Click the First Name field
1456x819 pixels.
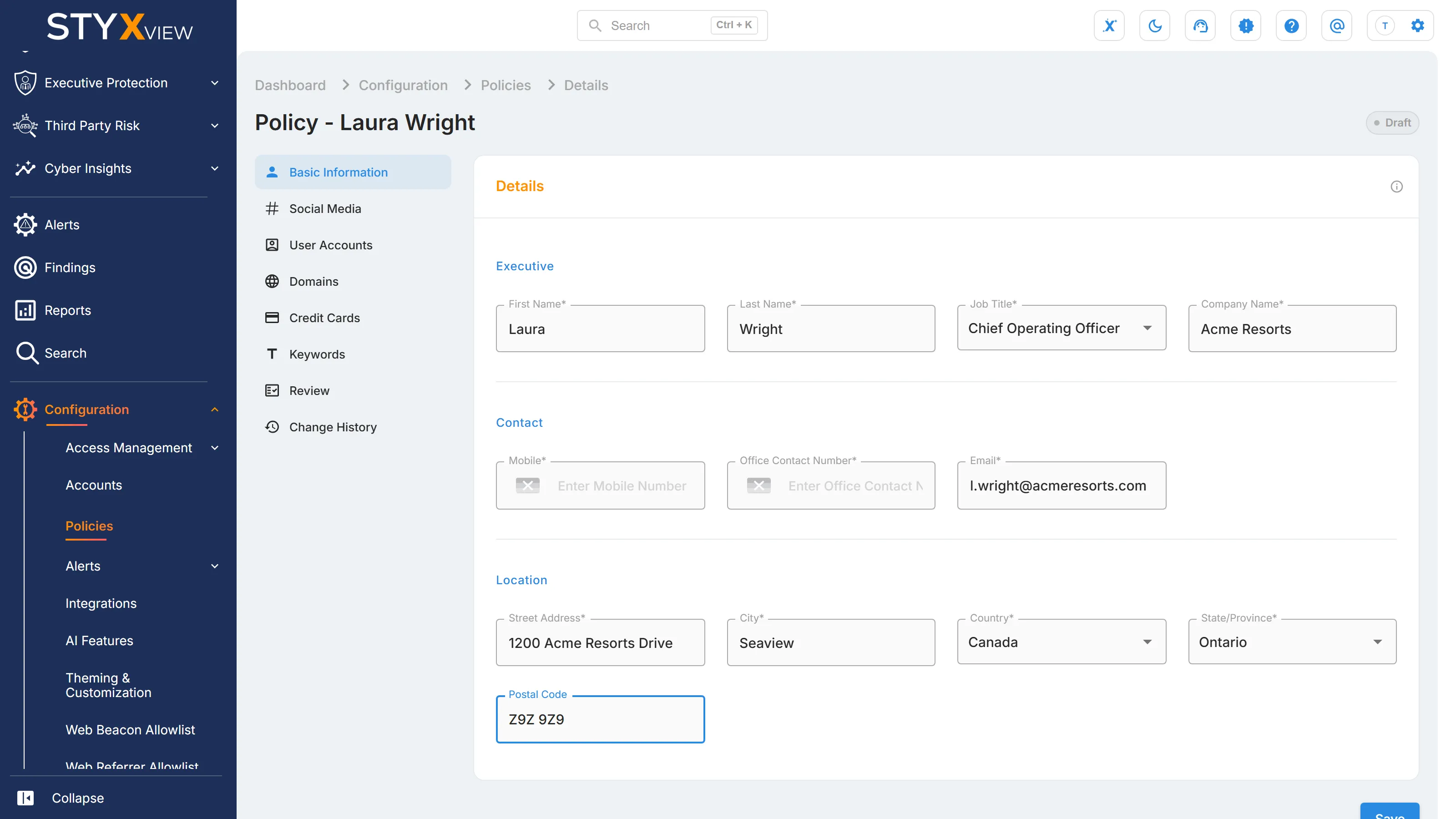(600, 329)
